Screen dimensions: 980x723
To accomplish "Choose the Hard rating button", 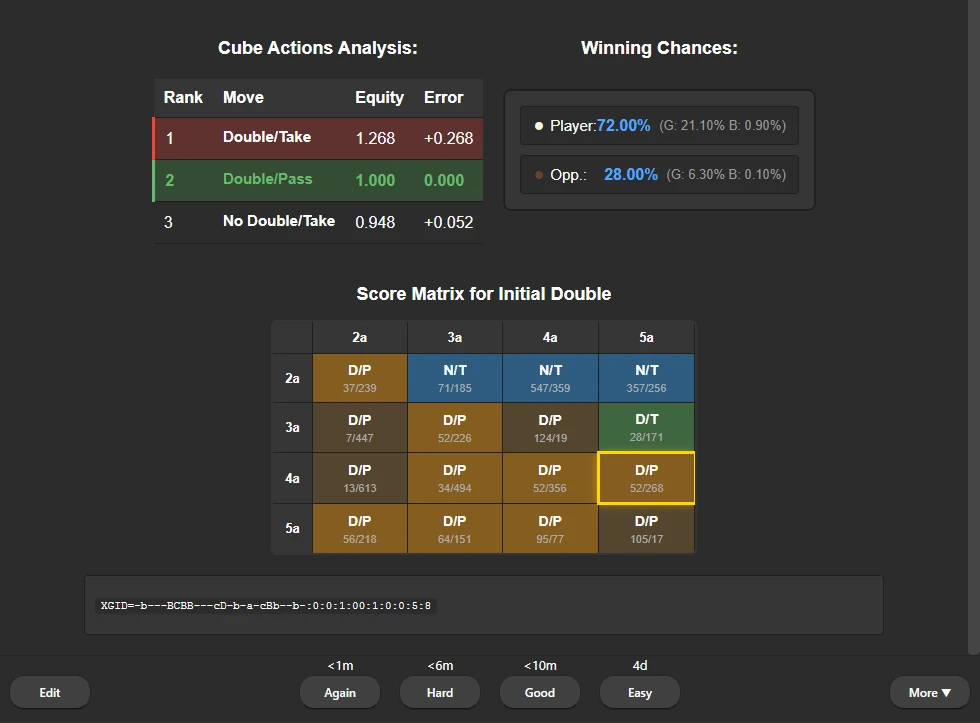I will tap(439, 692).
